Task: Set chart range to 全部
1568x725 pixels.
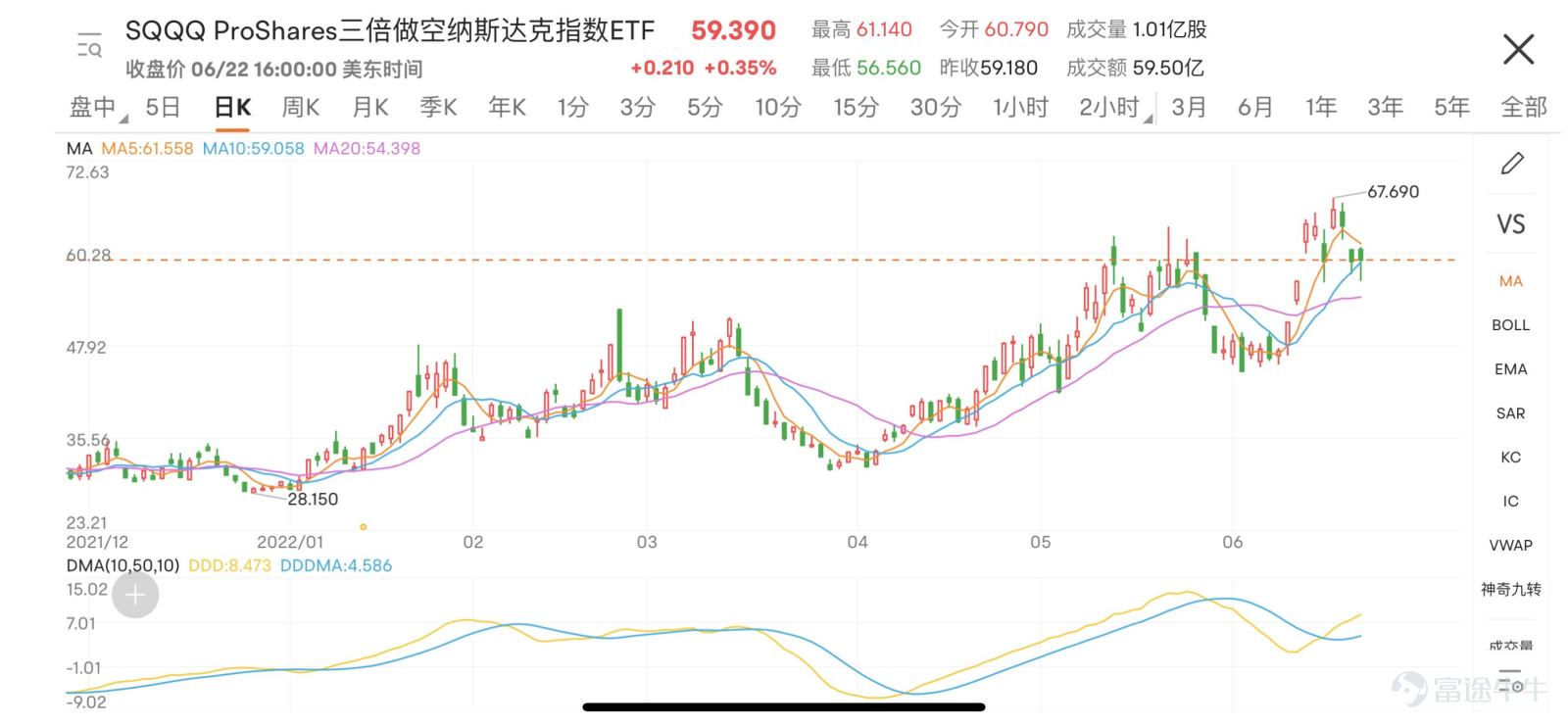Action: tap(1524, 107)
